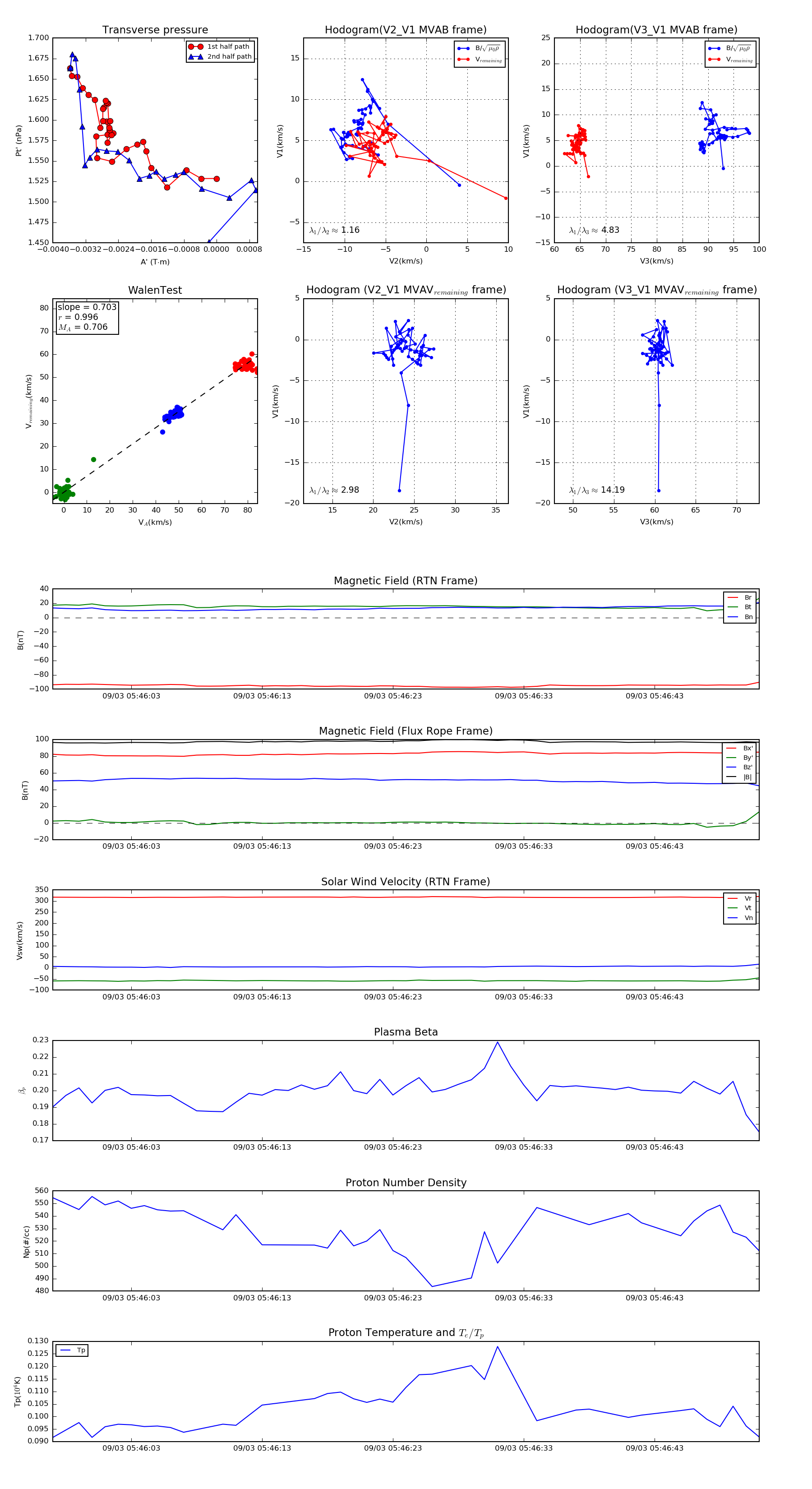Click the "Pt' (nPa)" y-axis label
The width and height of the screenshot is (812, 1489).
pos(18,140)
